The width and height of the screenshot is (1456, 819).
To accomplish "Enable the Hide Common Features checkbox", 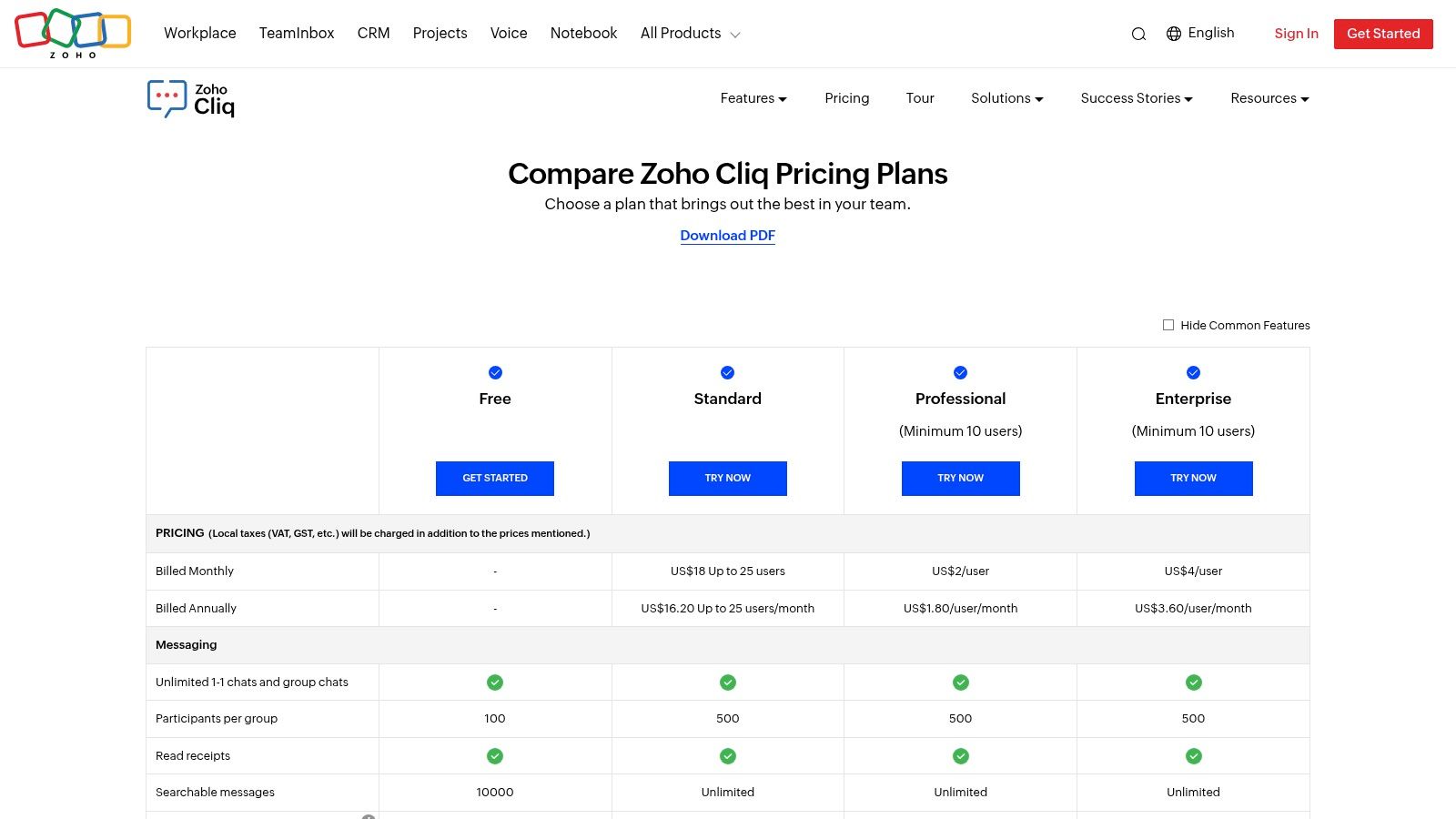I will point(1168,325).
